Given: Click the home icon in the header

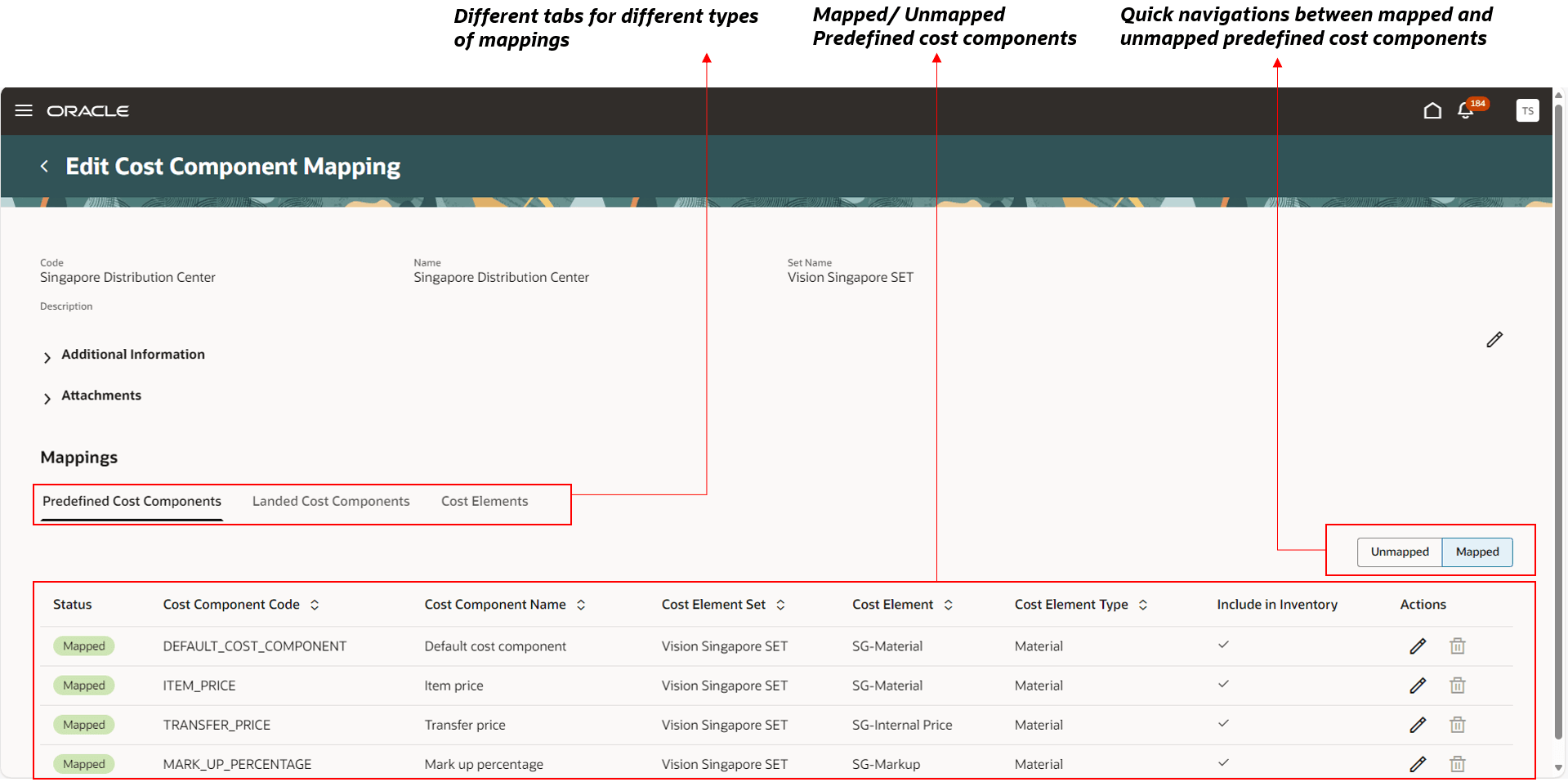Looking at the screenshot, I should coord(1432,110).
